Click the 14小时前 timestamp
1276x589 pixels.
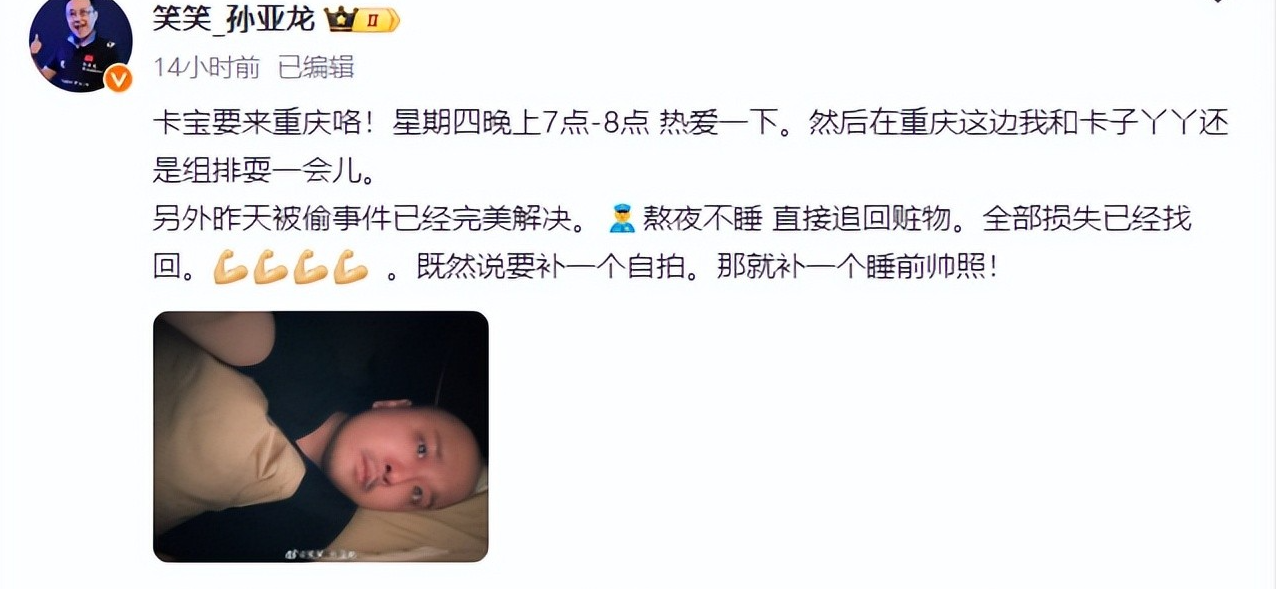pos(206,68)
